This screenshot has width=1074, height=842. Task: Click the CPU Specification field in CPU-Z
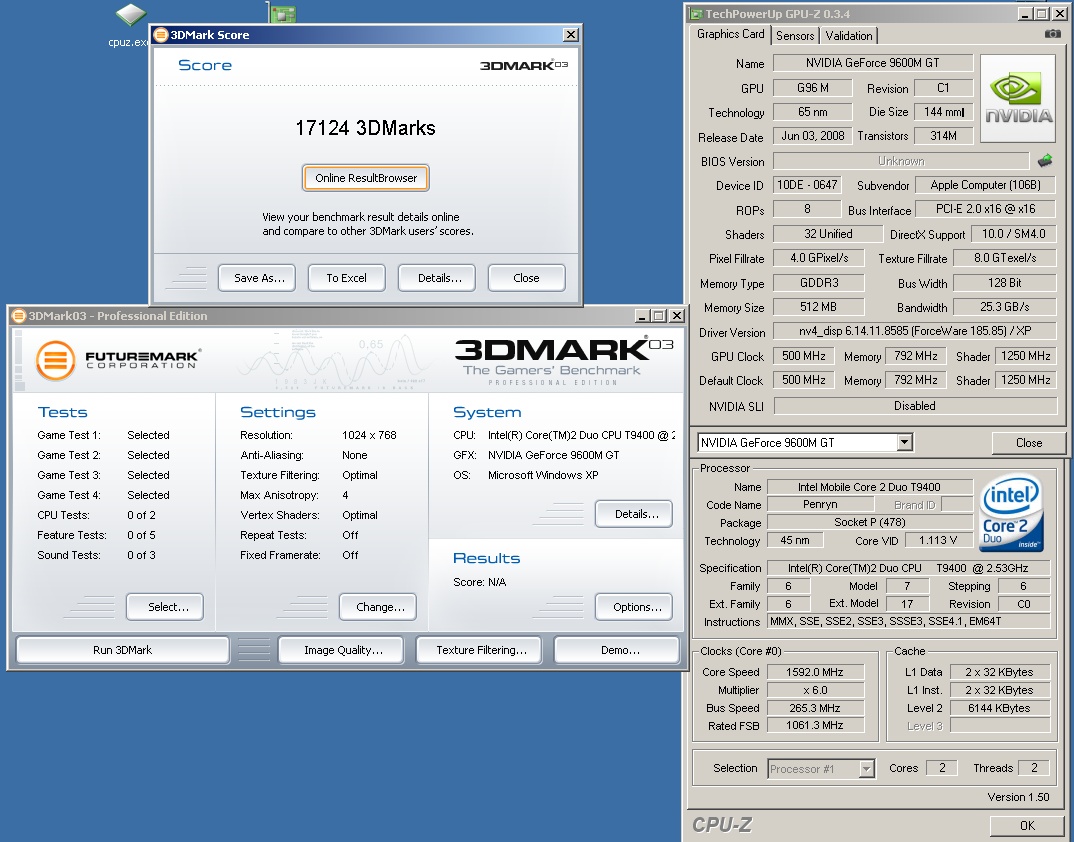pos(908,568)
